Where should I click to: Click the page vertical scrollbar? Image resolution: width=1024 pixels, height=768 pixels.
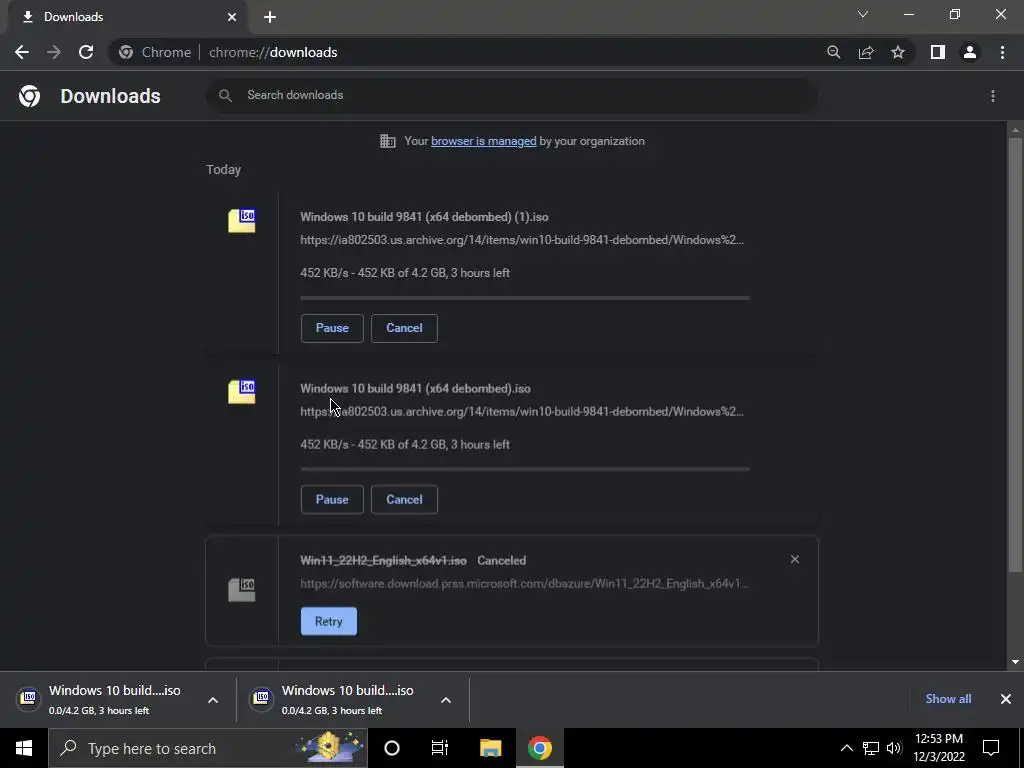tap(1015, 353)
